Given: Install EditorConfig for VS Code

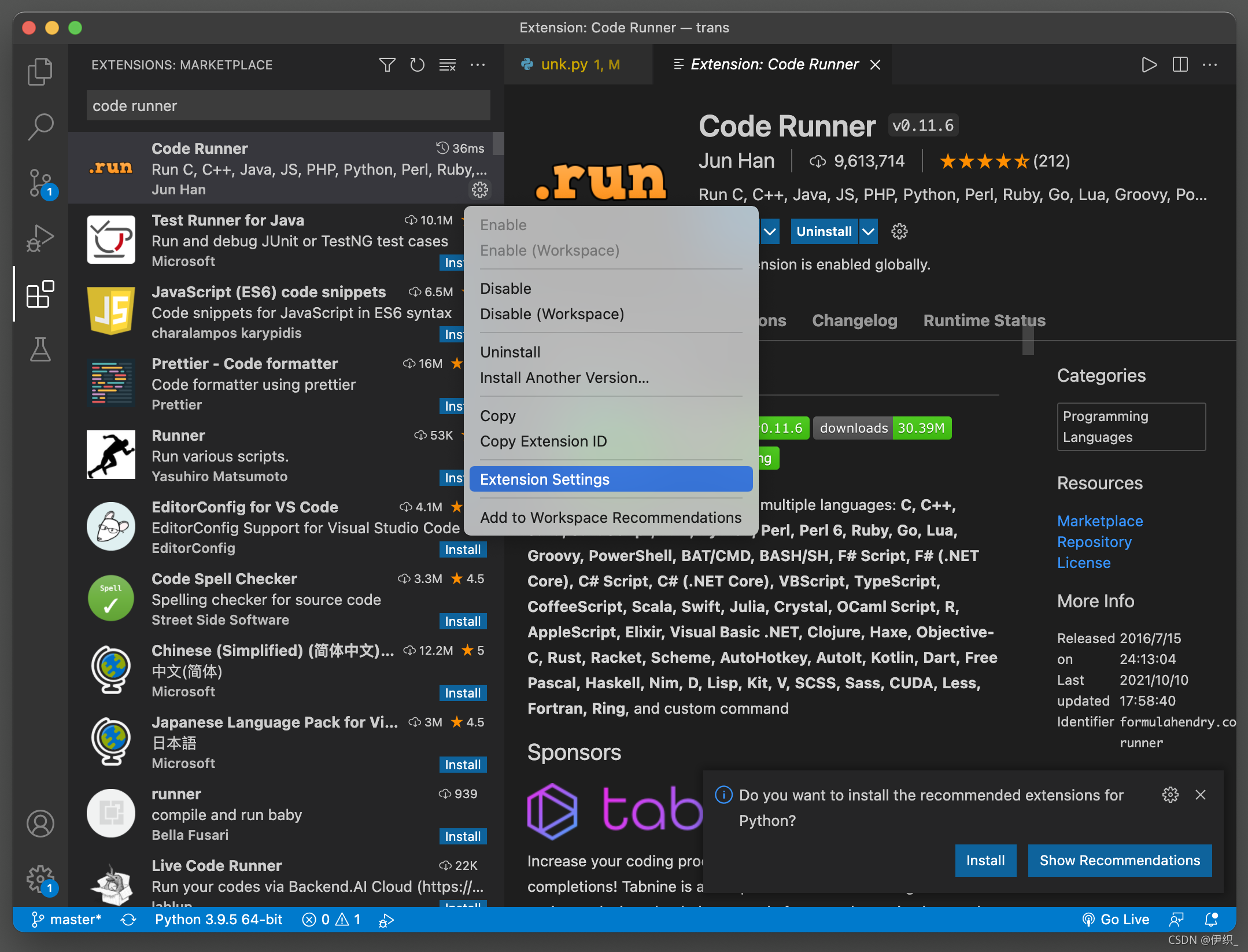Looking at the screenshot, I should pyautogui.click(x=463, y=549).
